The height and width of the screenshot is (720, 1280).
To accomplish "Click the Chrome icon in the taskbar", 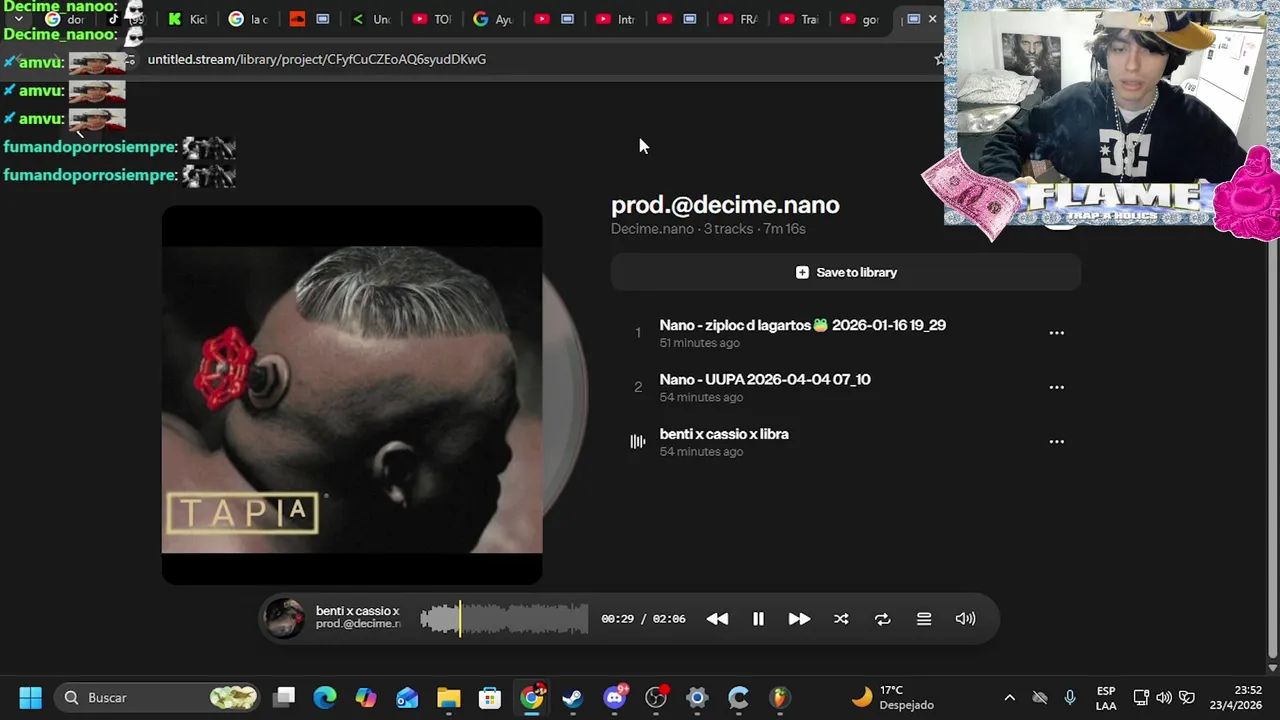I will [x=532, y=697].
